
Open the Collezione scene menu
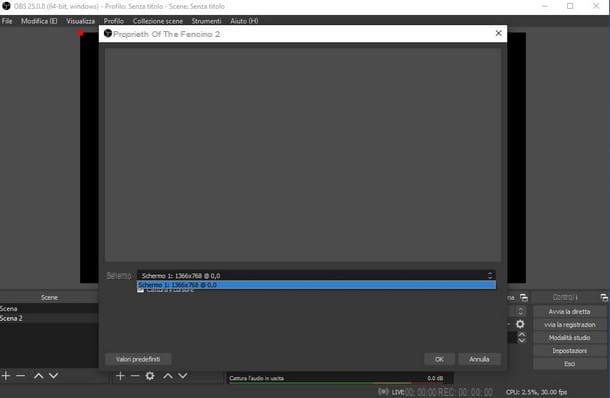pos(158,21)
